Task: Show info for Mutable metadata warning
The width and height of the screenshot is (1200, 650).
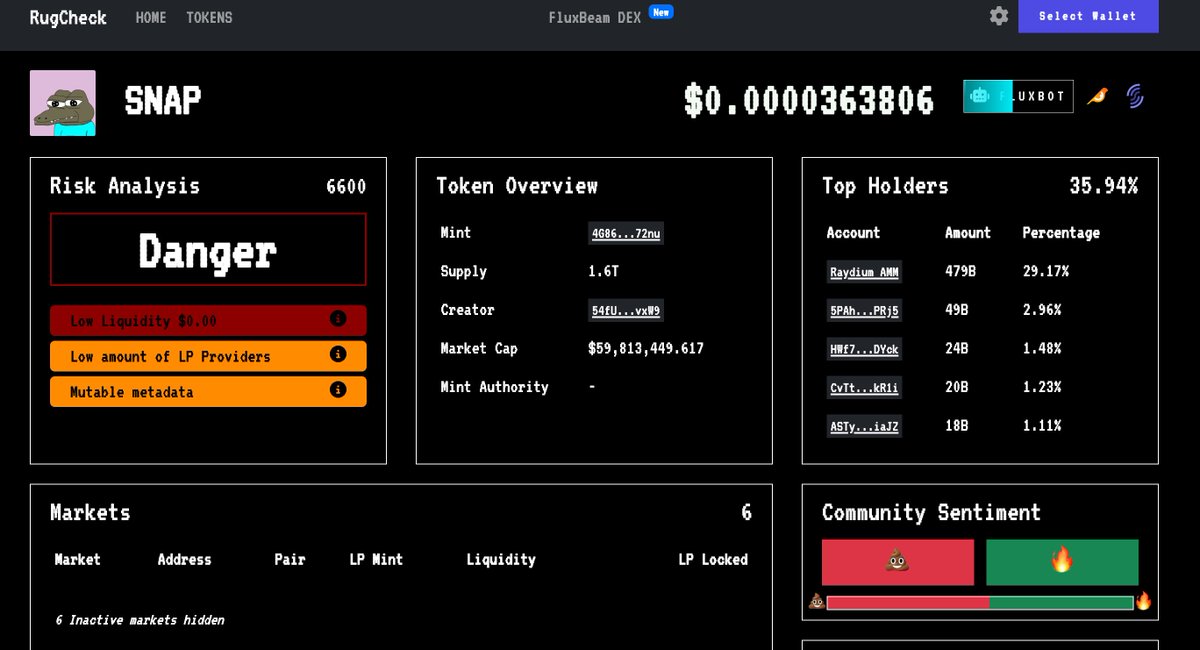Action: click(338, 390)
